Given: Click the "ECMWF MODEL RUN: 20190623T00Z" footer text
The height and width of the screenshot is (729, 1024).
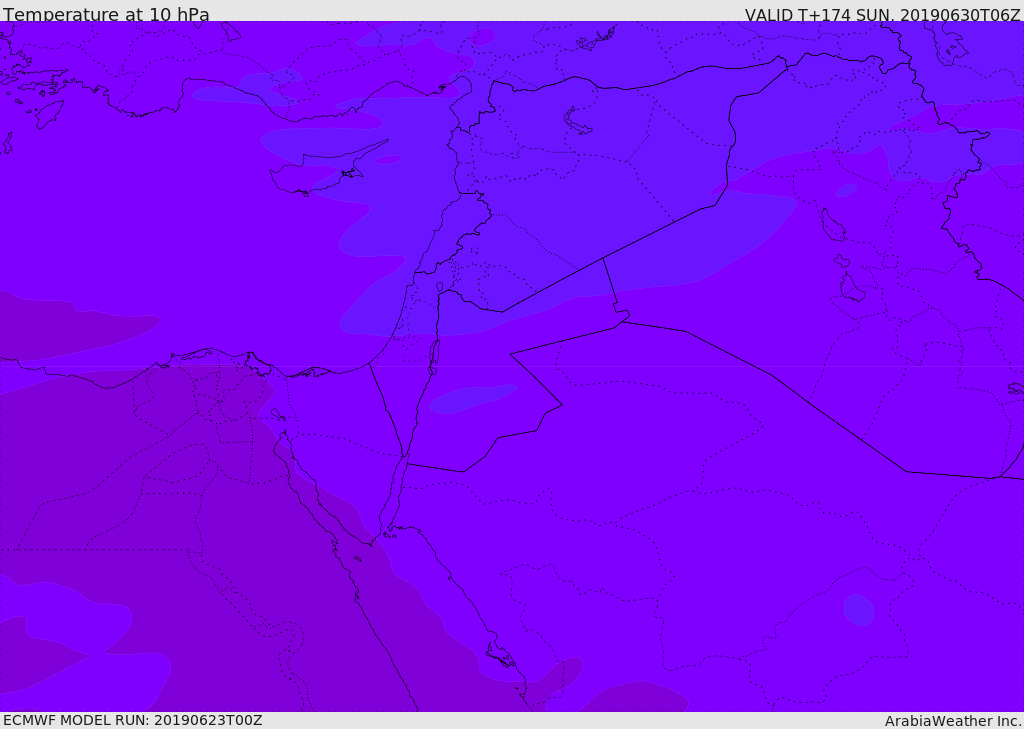Looking at the screenshot, I should click(x=133, y=721).
